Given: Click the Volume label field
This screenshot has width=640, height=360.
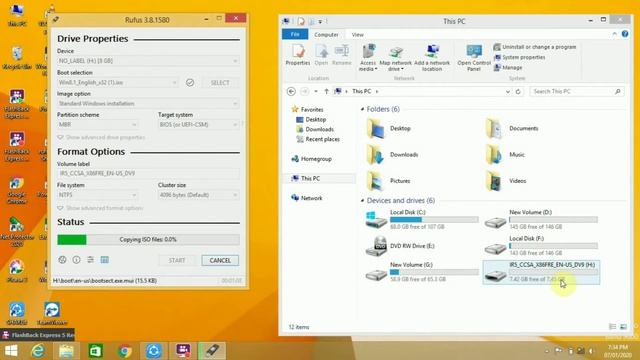Looking at the screenshot, I should coord(148,173).
